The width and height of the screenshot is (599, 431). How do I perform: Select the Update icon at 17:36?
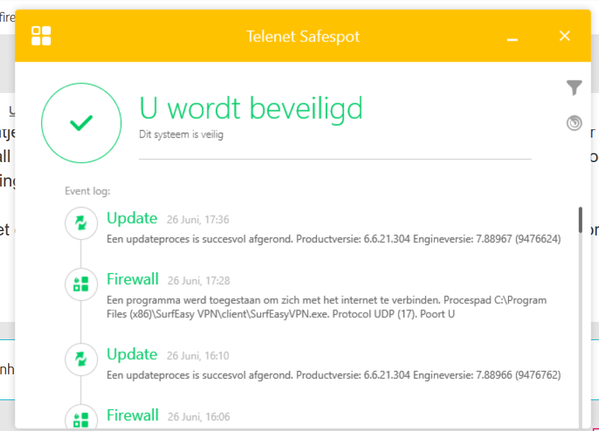point(81,223)
